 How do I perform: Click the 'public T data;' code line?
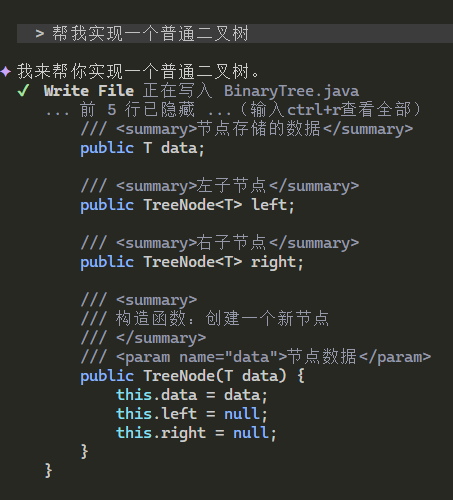pos(142,148)
